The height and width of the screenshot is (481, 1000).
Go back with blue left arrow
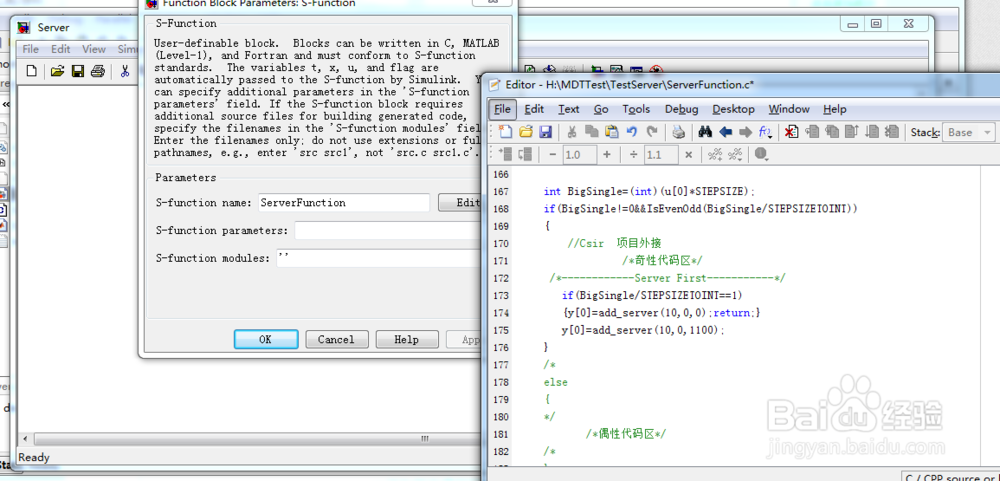pos(725,132)
